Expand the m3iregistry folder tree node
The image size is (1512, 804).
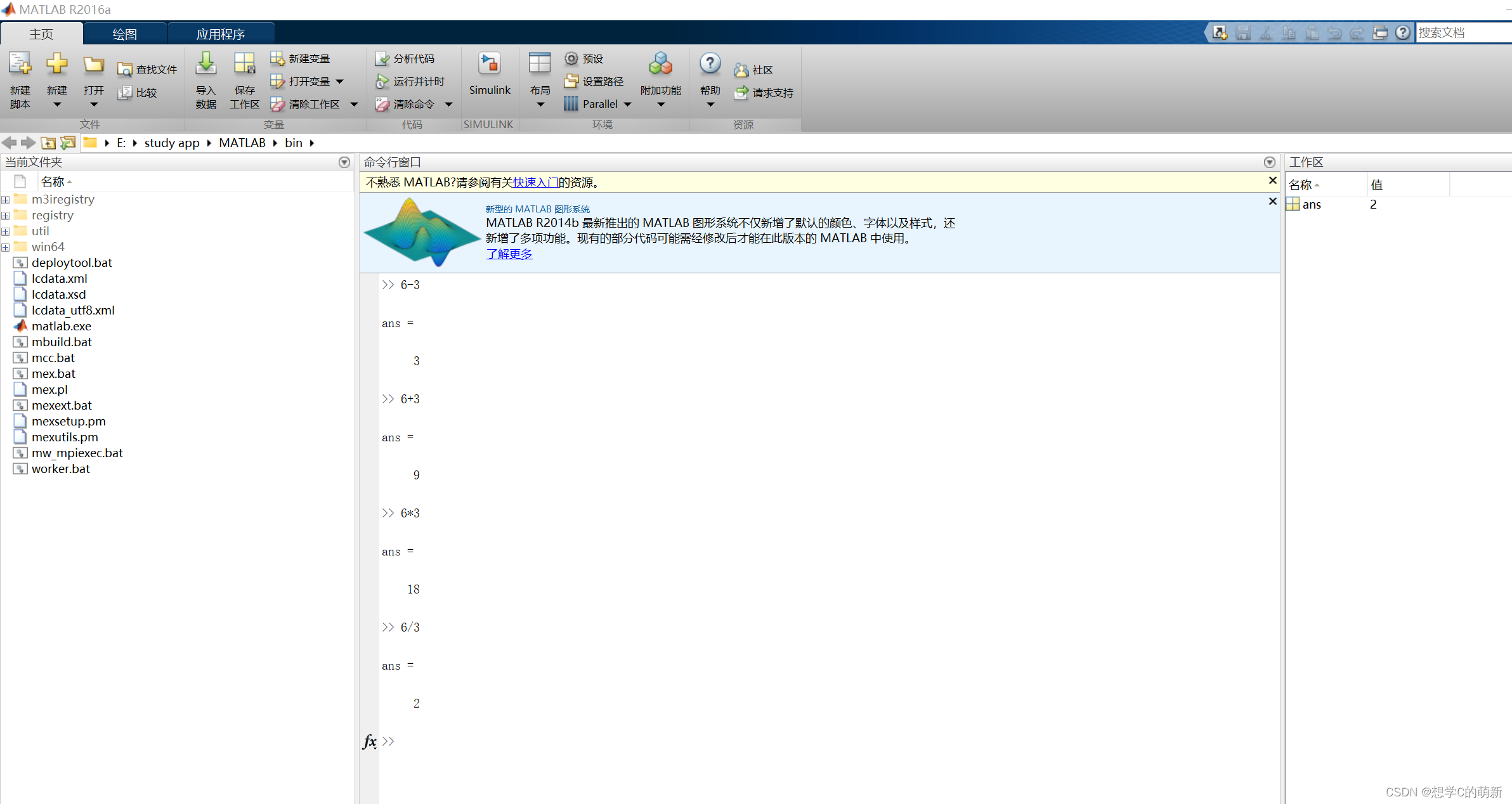[6, 200]
